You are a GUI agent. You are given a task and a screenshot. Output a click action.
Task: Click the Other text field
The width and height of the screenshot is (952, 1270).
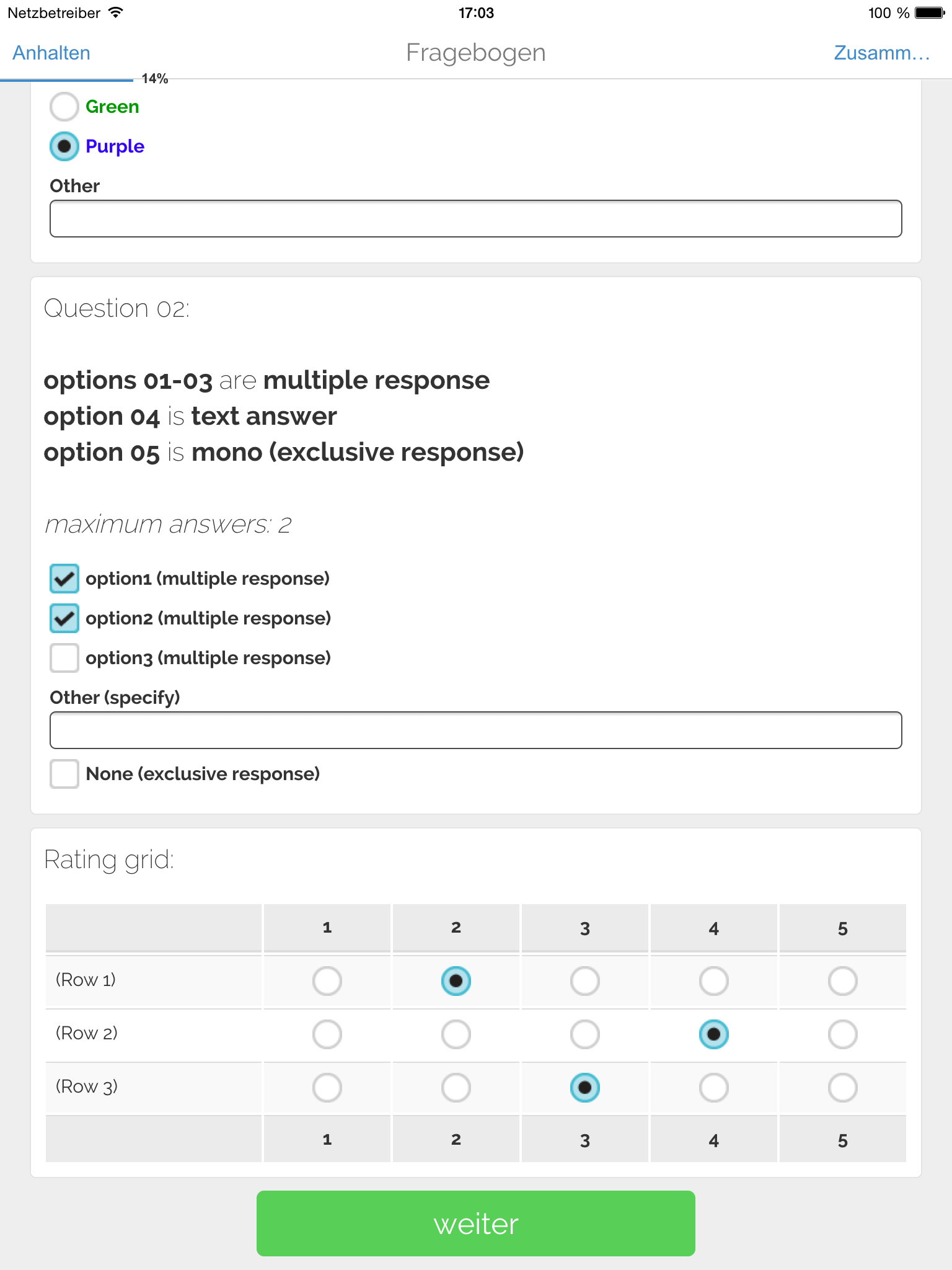click(475, 219)
